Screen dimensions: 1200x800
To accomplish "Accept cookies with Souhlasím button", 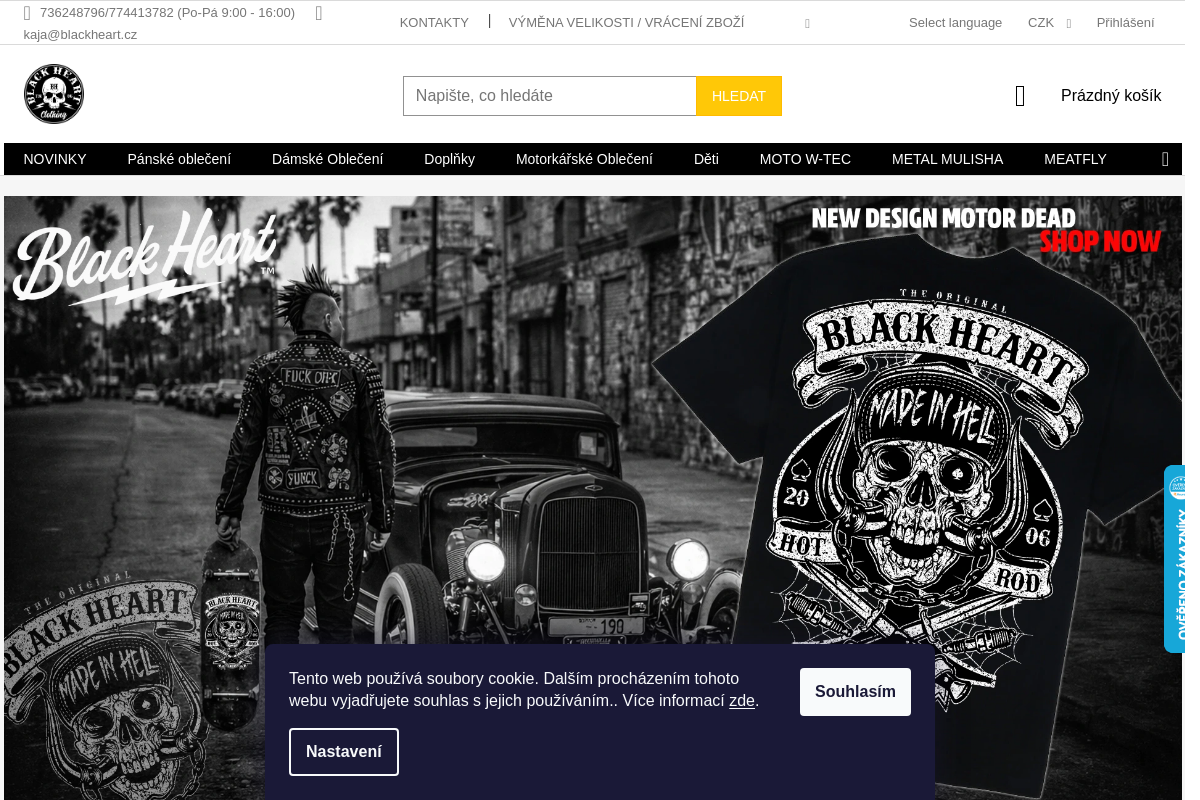I will coord(855,692).
